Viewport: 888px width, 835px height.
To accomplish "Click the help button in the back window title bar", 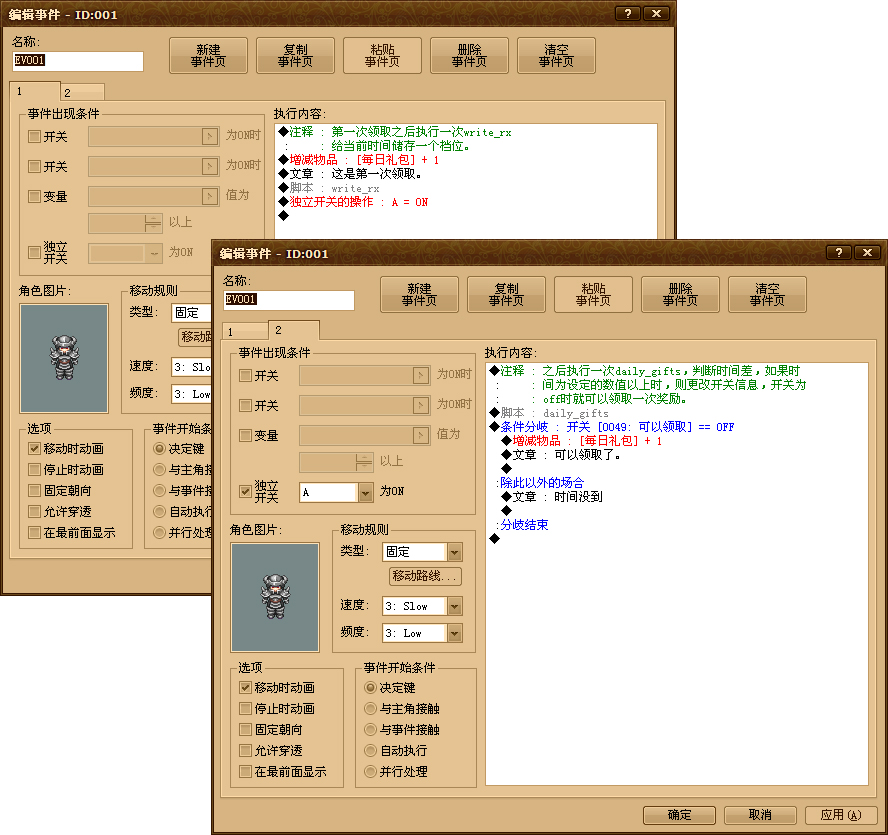I will tap(627, 14).
